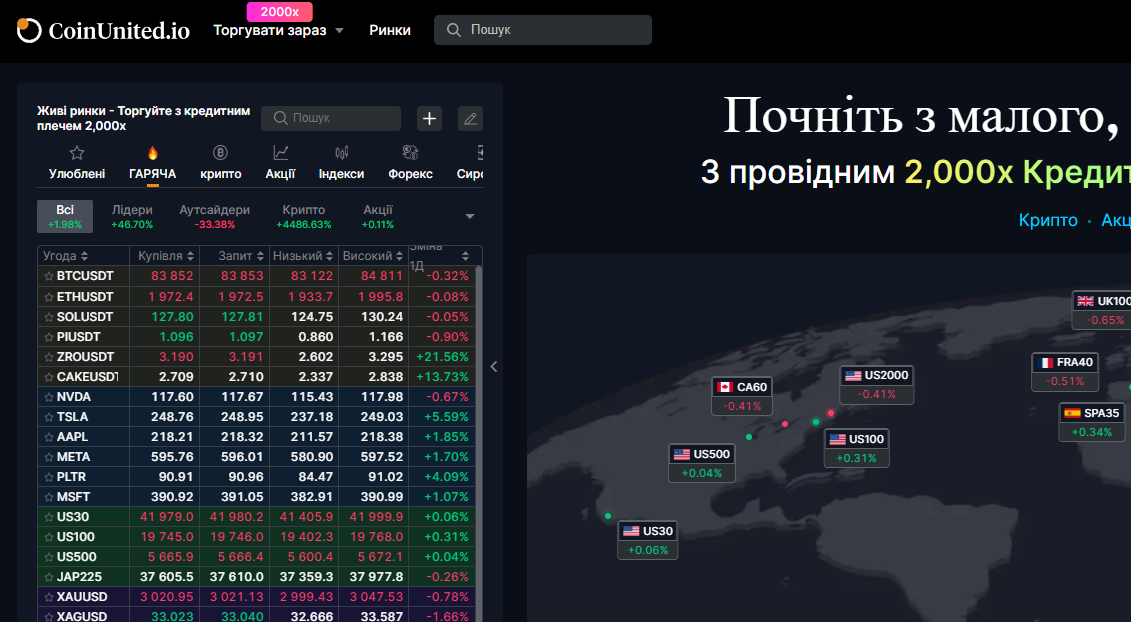Select the ГАРЯЧА flame tab
Screen dimensions: 1131x622
tap(152, 163)
